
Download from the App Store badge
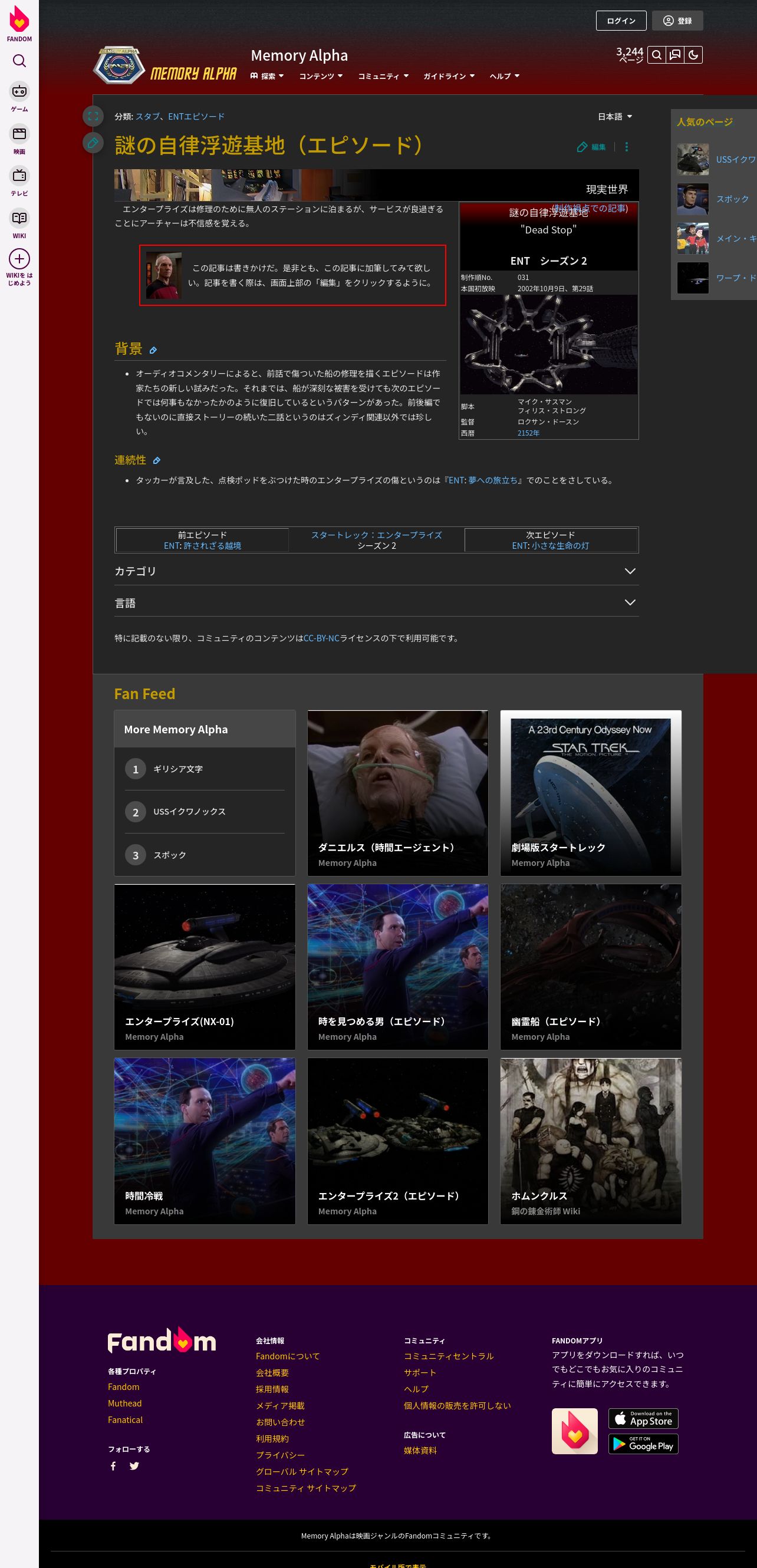pos(643,1419)
